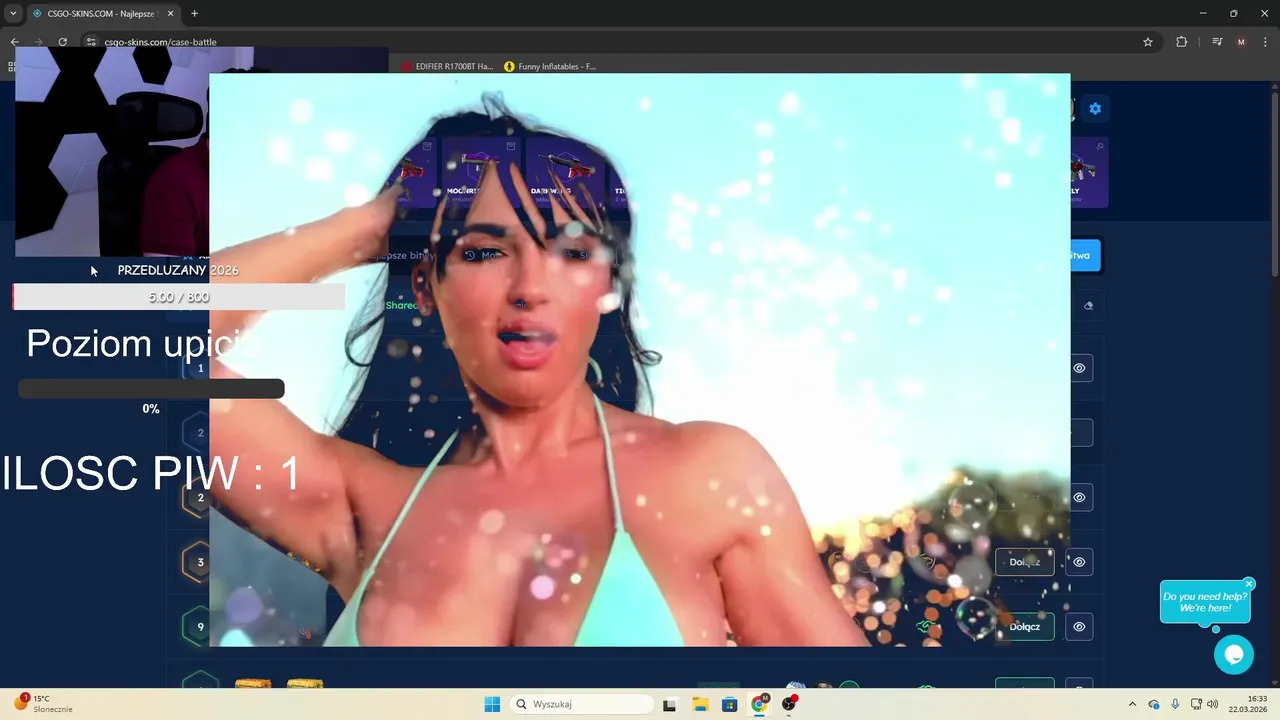Image resolution: width=1280 pixels, height=720 pixels.
Task: Click the Wyszukaj taskbar search box
Action: (583, 704)
